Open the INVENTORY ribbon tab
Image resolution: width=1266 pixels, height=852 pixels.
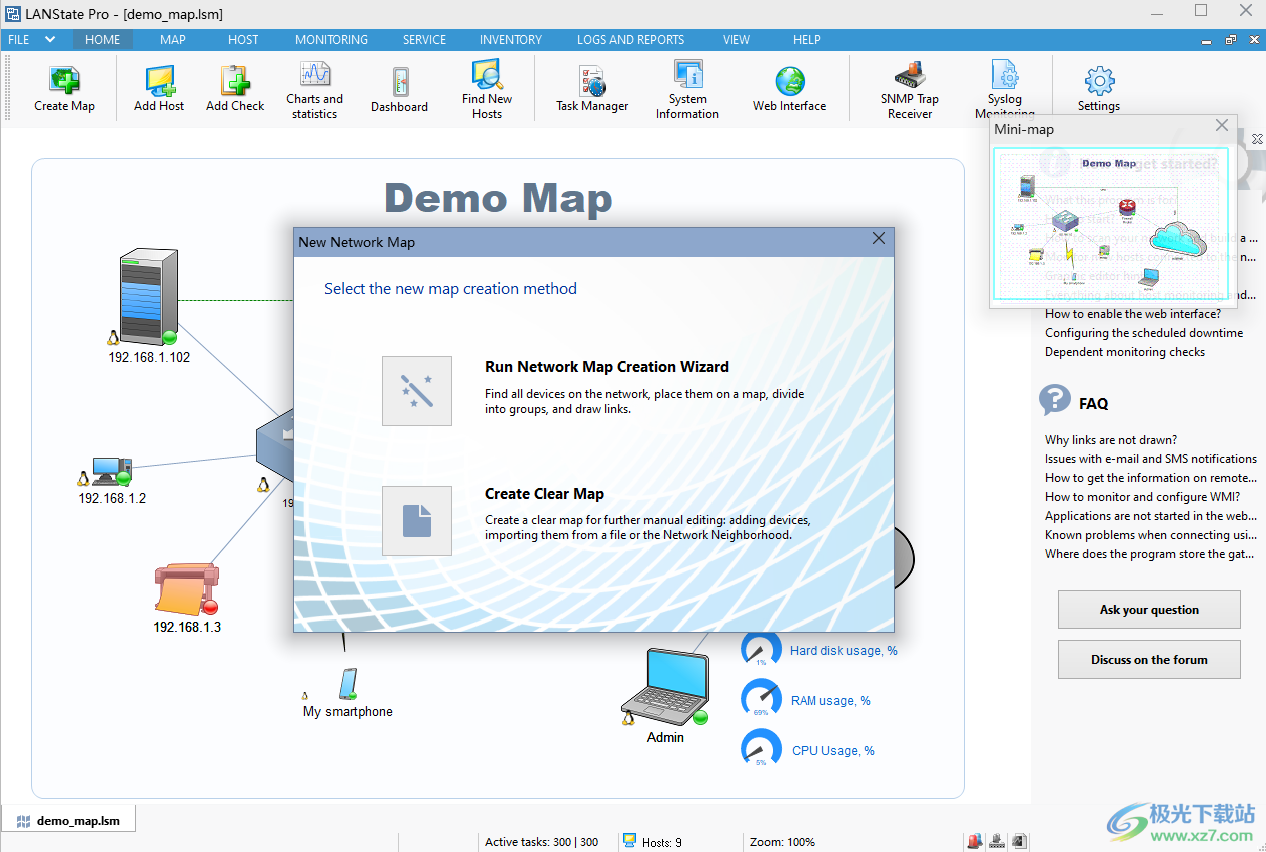point(510,40)
